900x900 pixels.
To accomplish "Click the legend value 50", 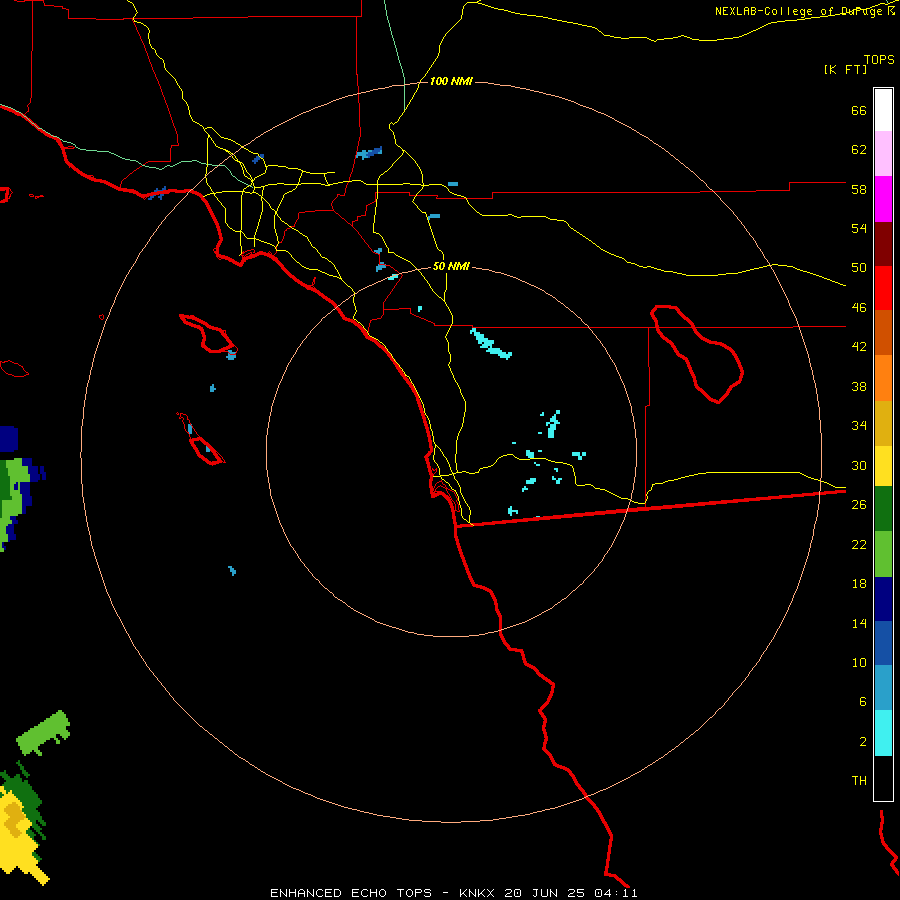I will [x=859, y=268].
